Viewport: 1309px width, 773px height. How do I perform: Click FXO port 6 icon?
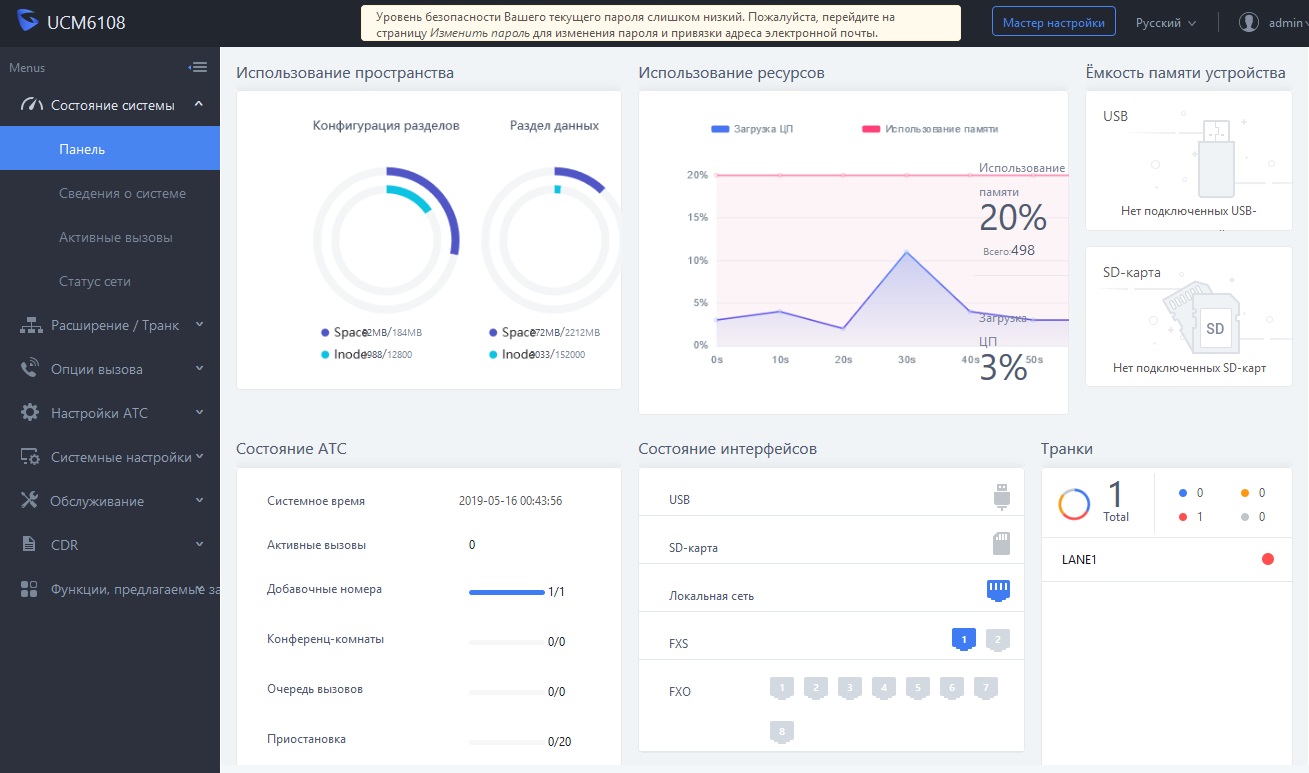[952, 688]
